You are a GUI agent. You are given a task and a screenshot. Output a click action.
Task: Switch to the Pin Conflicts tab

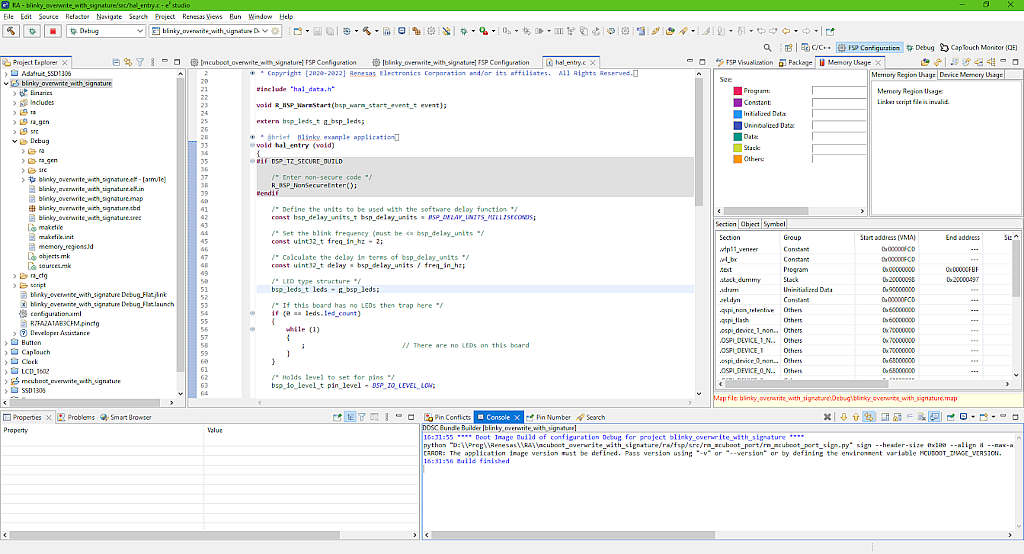448,417
